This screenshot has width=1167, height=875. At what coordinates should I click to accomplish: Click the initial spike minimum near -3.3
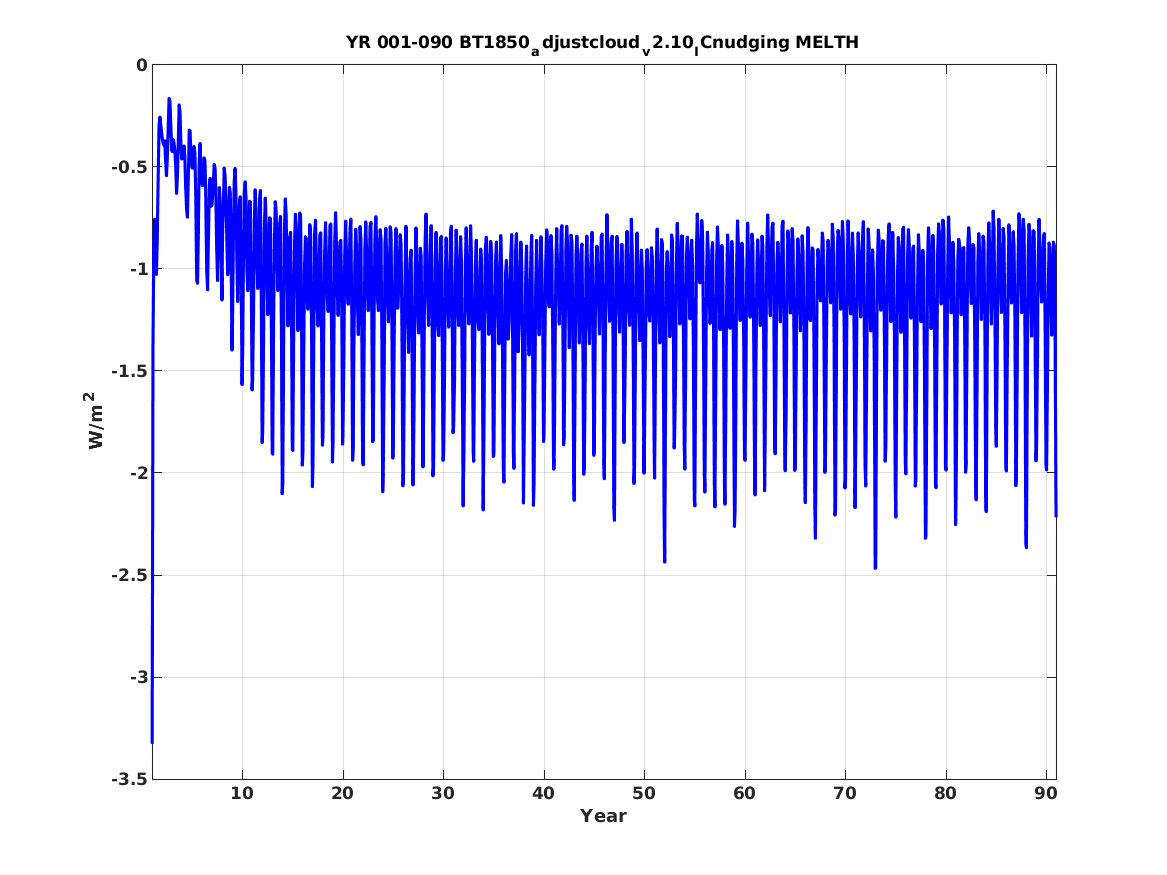(153, 741)
